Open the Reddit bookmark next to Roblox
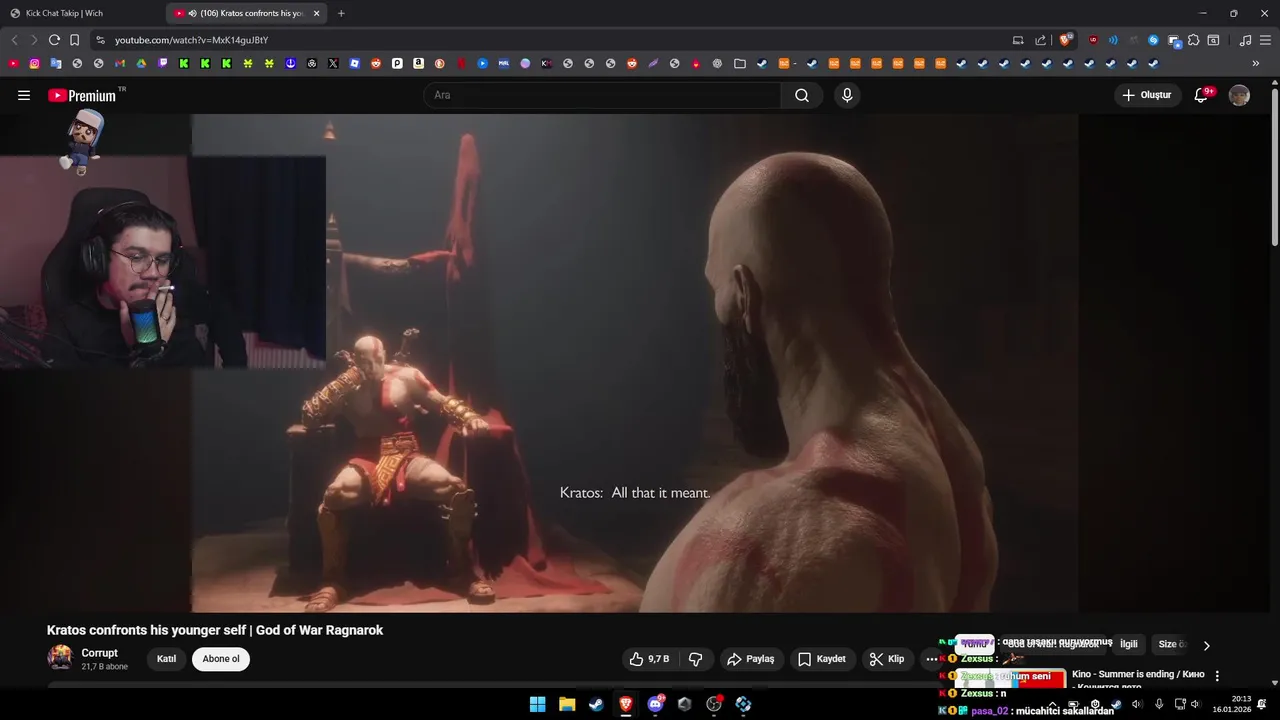The width and height of the screenshot is (1280, 720). (x=376, y=63)
